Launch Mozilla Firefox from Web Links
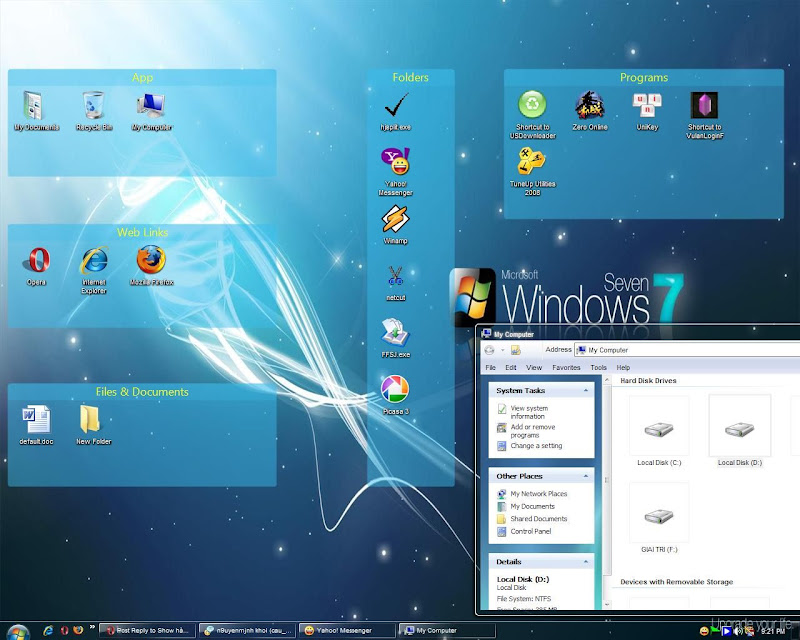 (x=152, y=266)
